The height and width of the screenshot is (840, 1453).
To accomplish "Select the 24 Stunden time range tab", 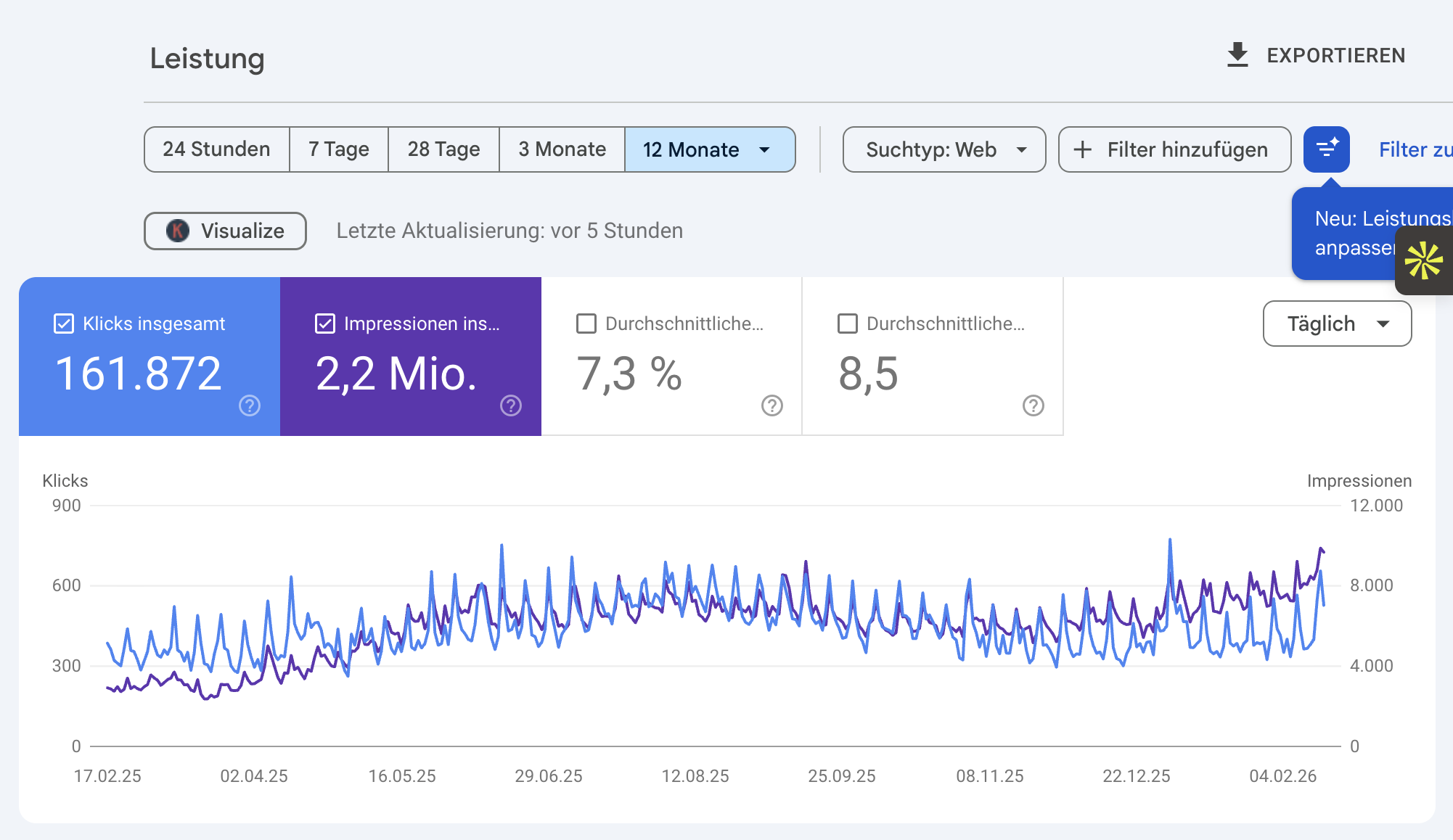I will tap(216, 149).
